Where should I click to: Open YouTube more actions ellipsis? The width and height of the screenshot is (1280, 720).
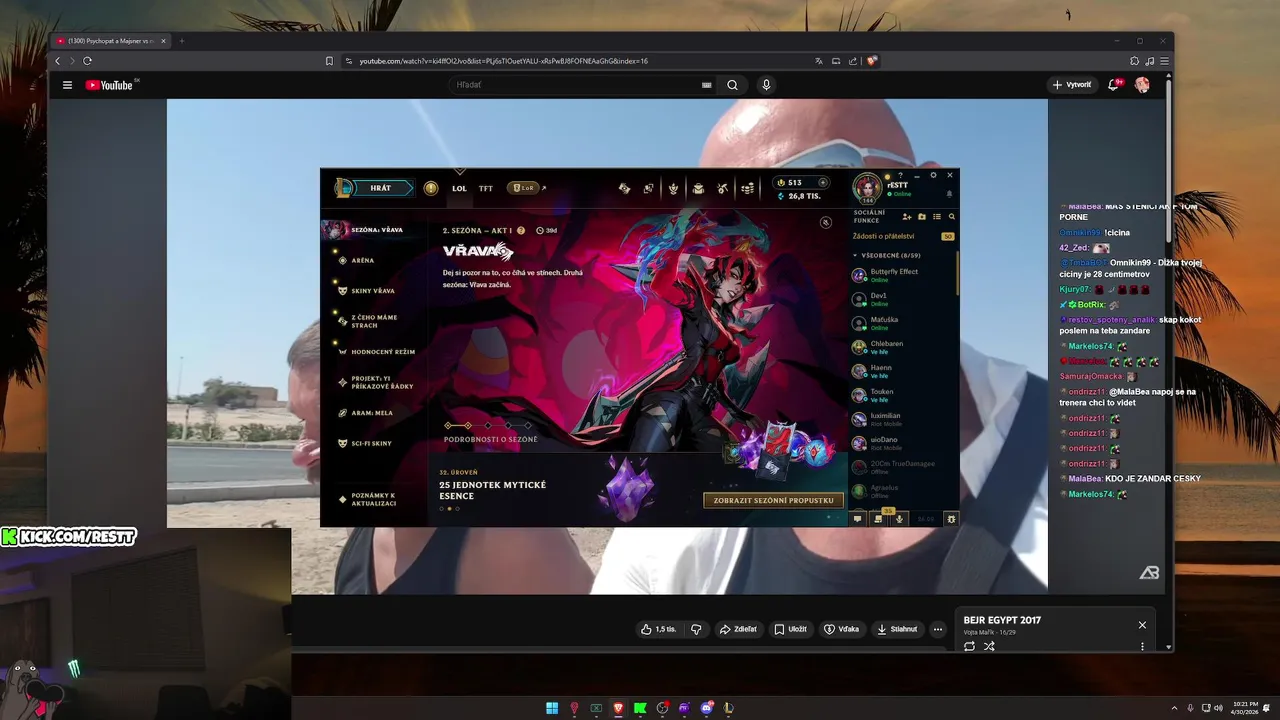click(x=937, y=629)
